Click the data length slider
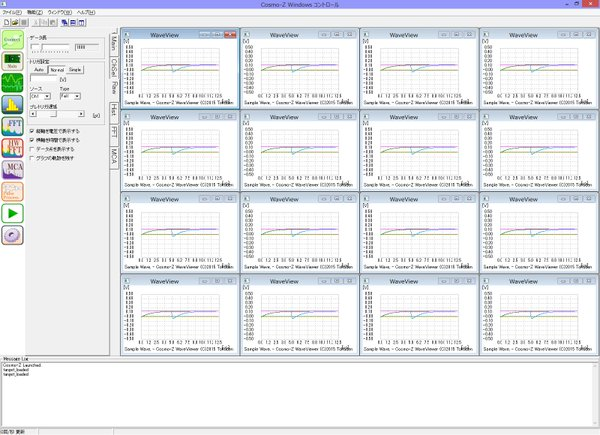Viewport: 600px width, 435px height. click(50, 47)
